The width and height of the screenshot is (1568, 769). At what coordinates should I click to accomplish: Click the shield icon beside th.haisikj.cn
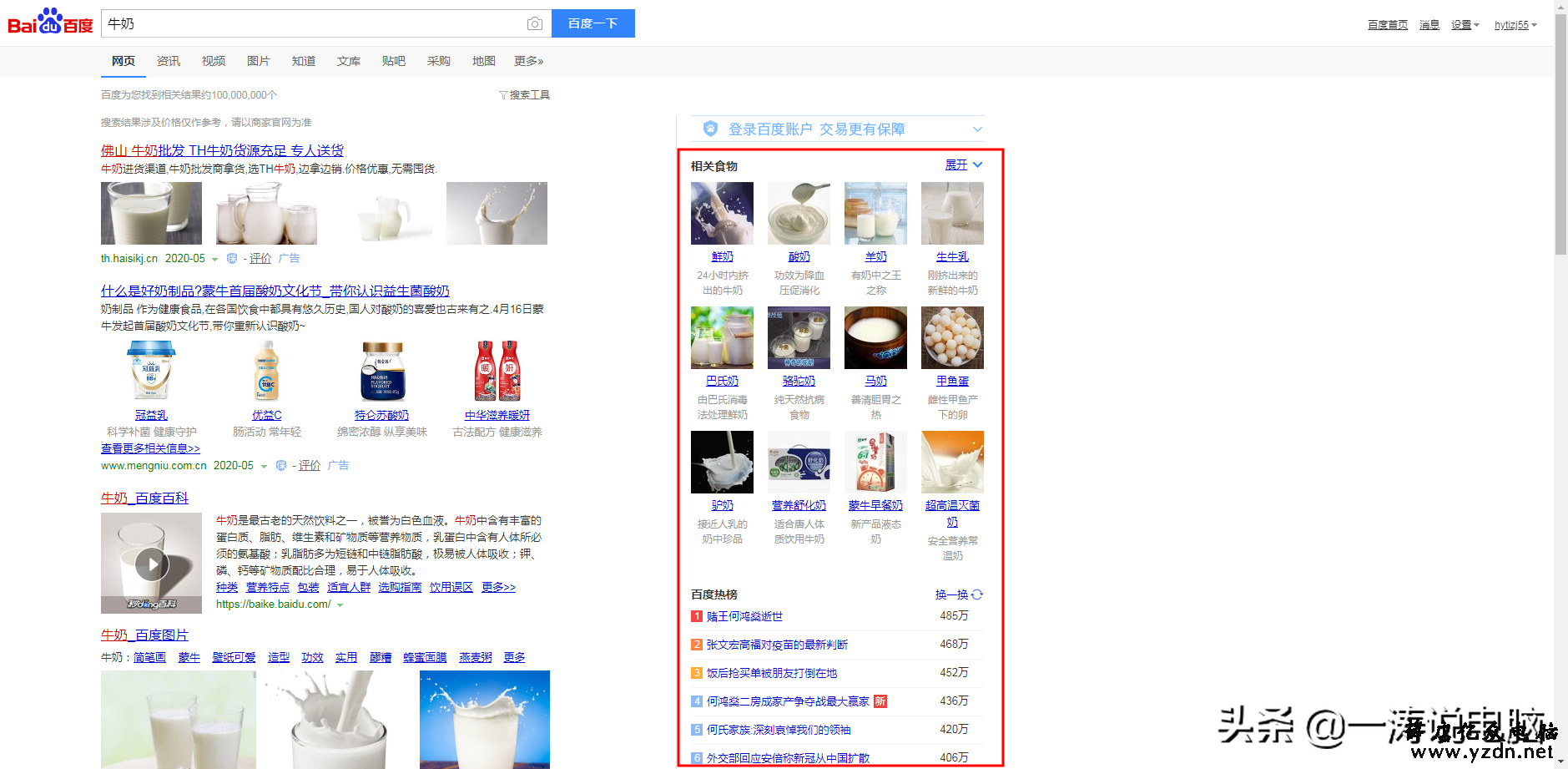tap(232, 259)
